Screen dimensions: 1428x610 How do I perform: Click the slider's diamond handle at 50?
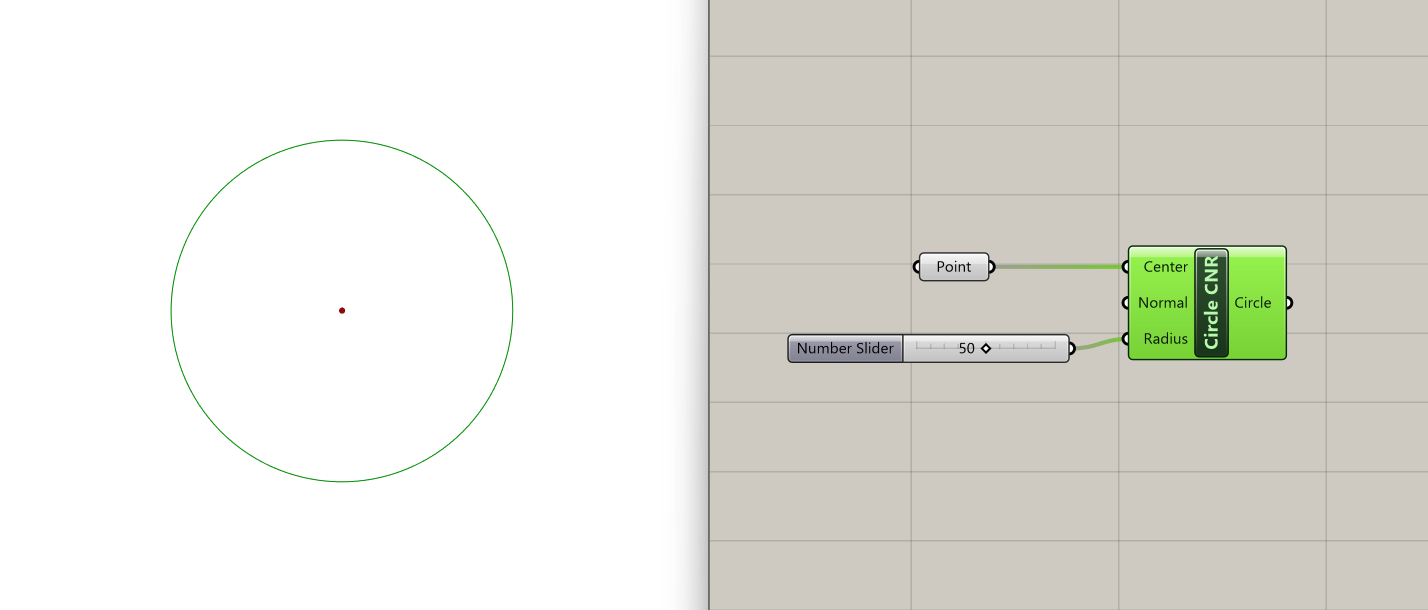pos(986,348)
